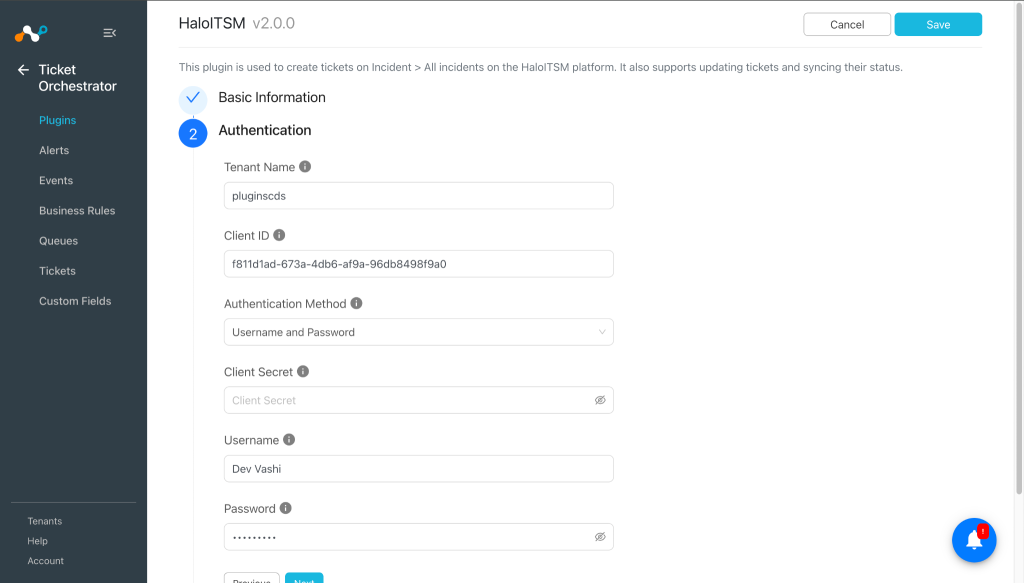Collapse the sidebar with the menu icon

click(x=110, y=33)
